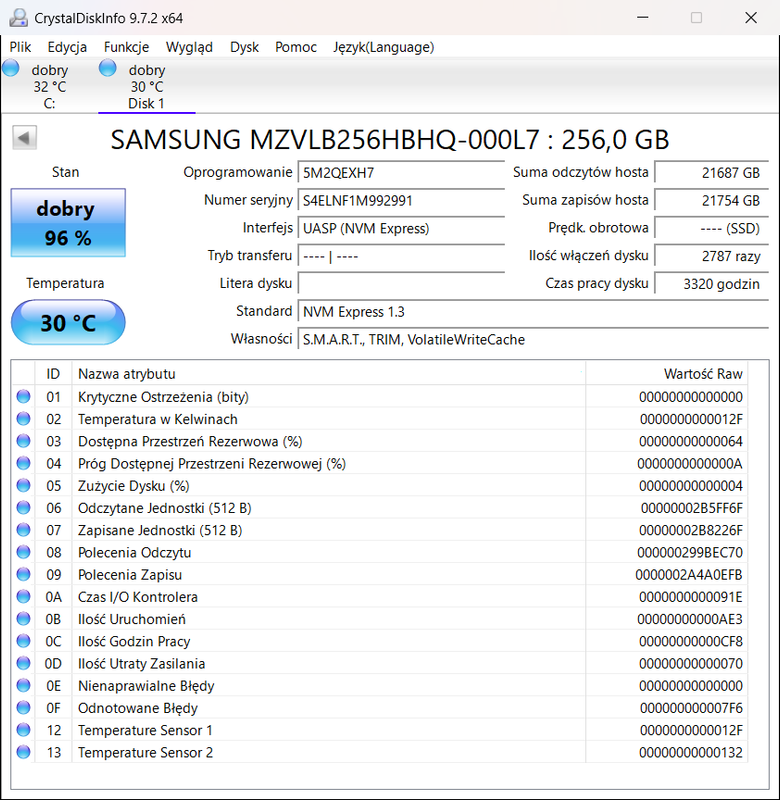Open the Funkcje menu
Screen dimensions: 780x800
(x=126, y=47)
